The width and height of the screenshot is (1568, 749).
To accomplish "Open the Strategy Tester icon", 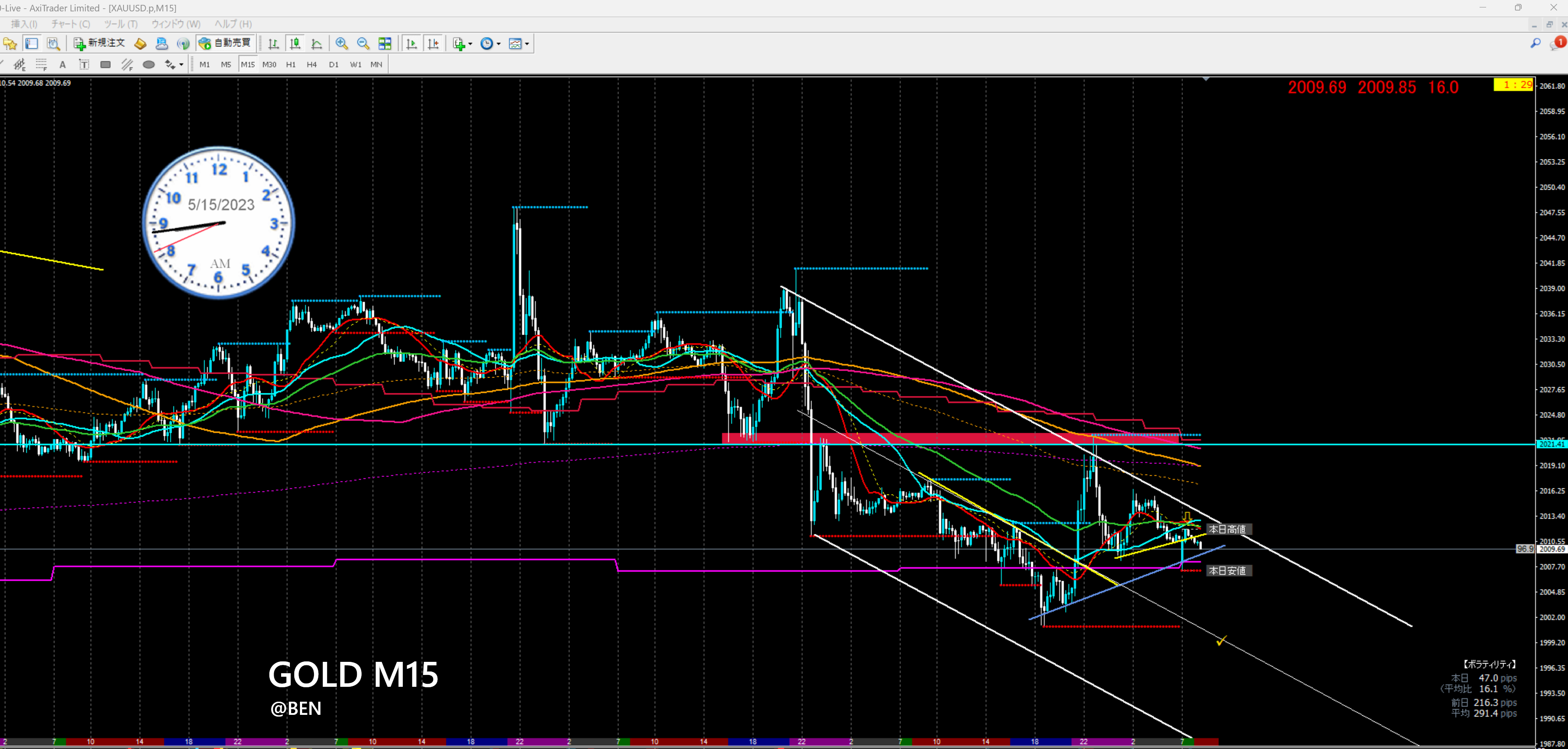I will click(53, 44).
